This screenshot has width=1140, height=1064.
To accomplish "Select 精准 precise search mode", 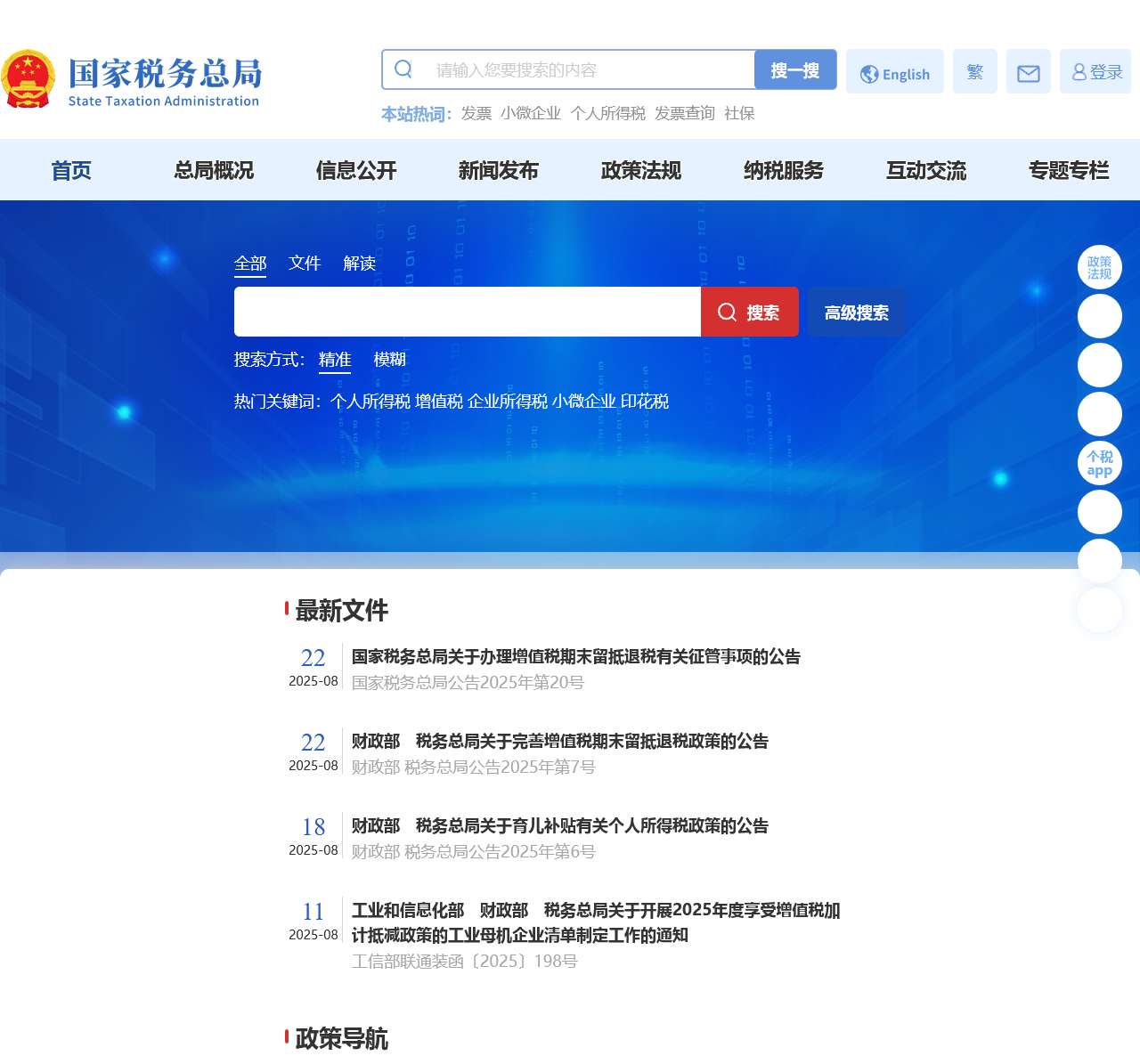I will point(335,360).
